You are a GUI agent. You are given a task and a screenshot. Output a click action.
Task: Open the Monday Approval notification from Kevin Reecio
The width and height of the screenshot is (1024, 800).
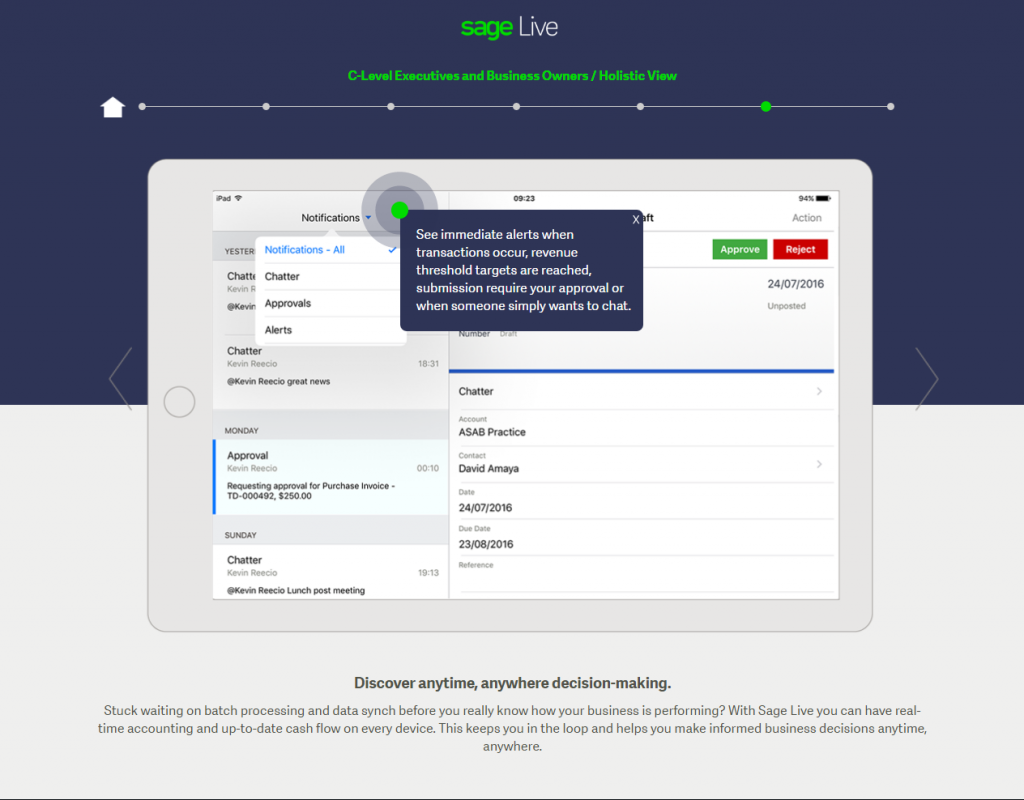[x=331, y=477]
